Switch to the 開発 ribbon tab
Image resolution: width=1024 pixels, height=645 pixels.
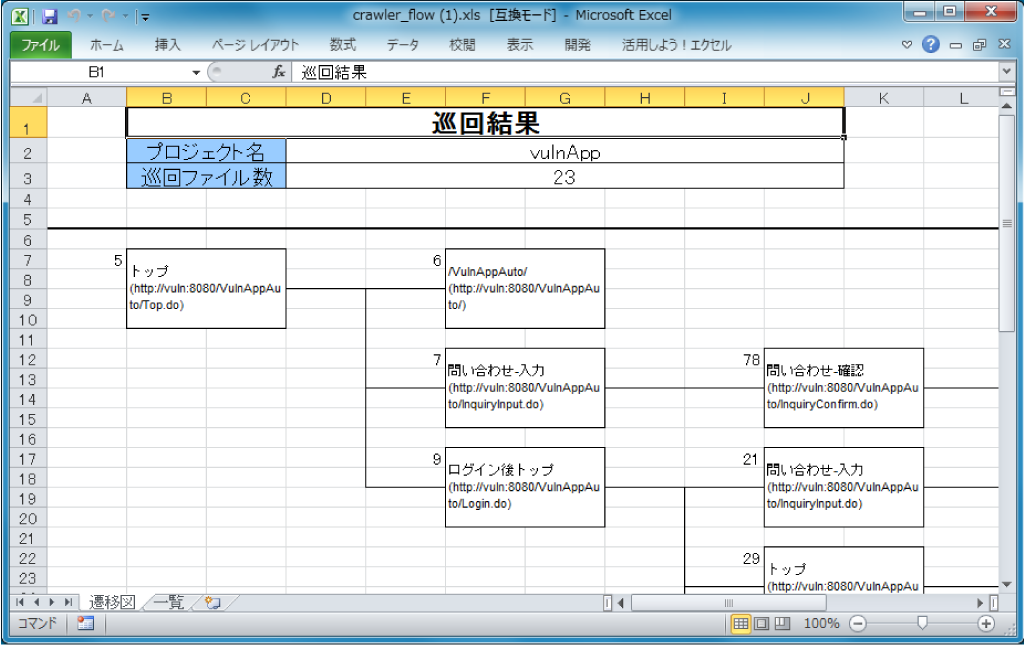pyautogui.click(x=577, y=45)
